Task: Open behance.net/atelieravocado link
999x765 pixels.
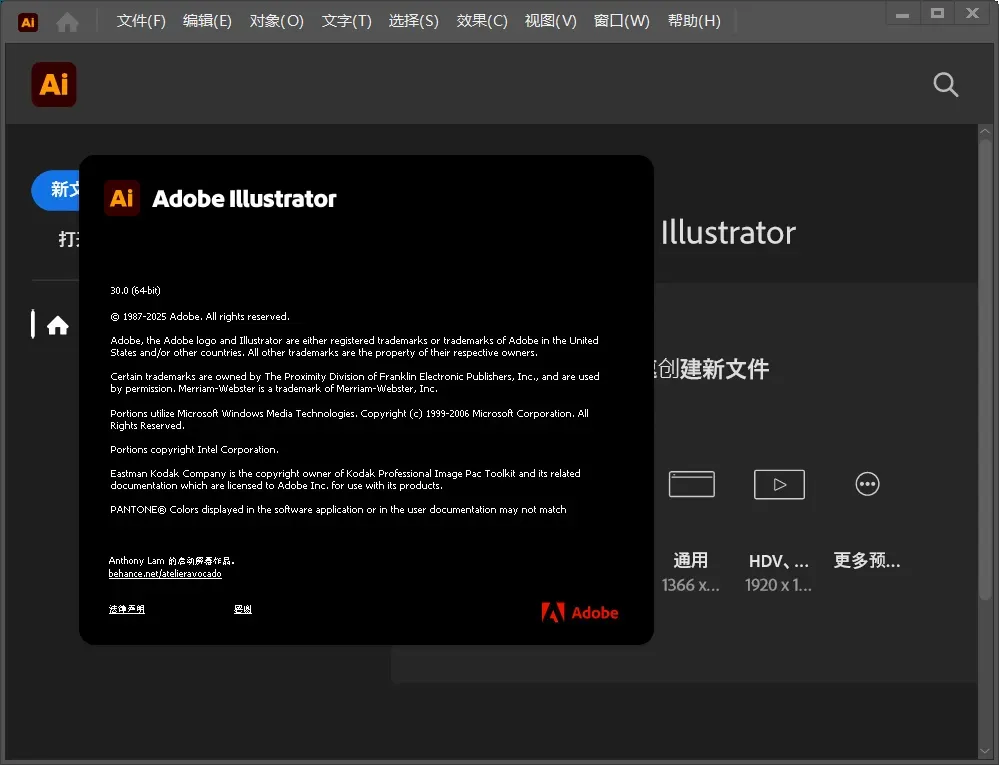Action: (165, 574)
